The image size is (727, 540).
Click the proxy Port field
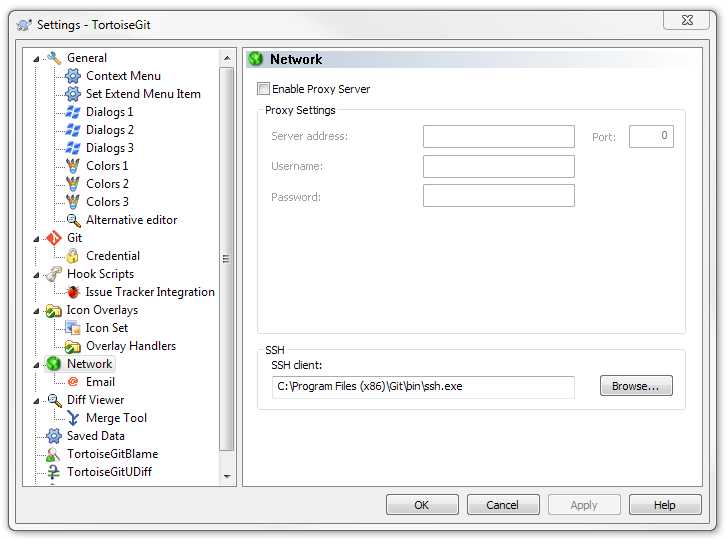[650, 136]
